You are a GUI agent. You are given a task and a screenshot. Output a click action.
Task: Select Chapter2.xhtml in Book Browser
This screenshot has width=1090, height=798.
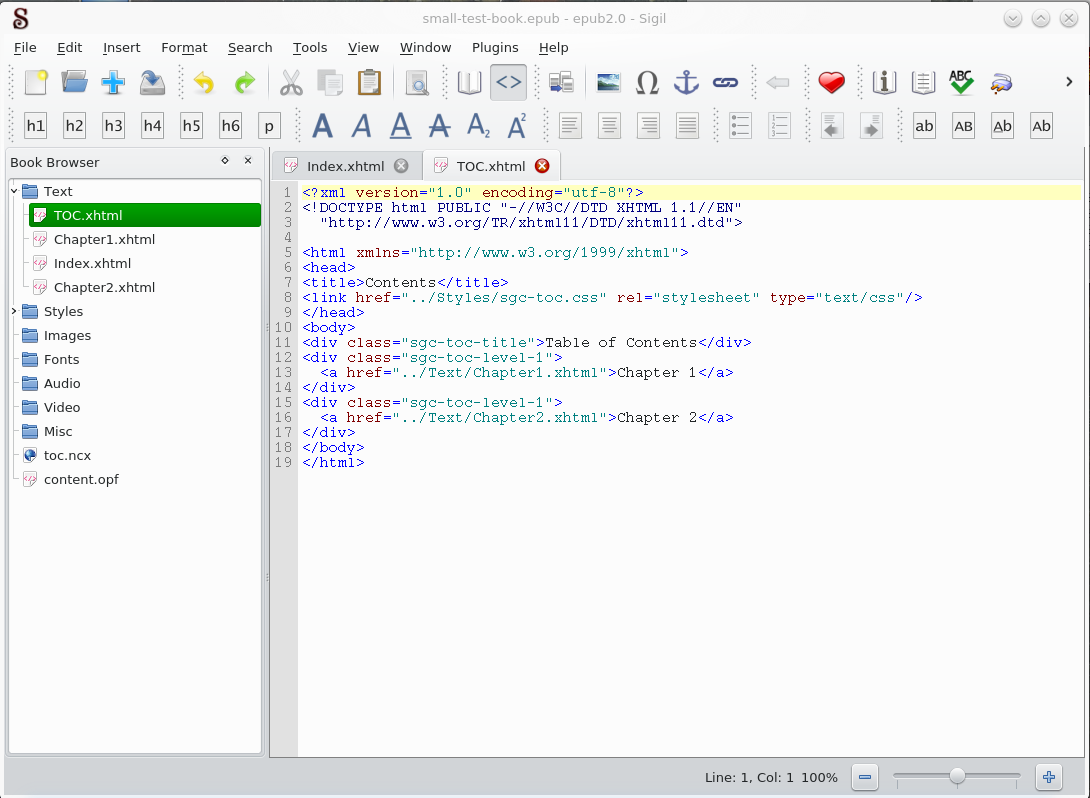point(104,287)
